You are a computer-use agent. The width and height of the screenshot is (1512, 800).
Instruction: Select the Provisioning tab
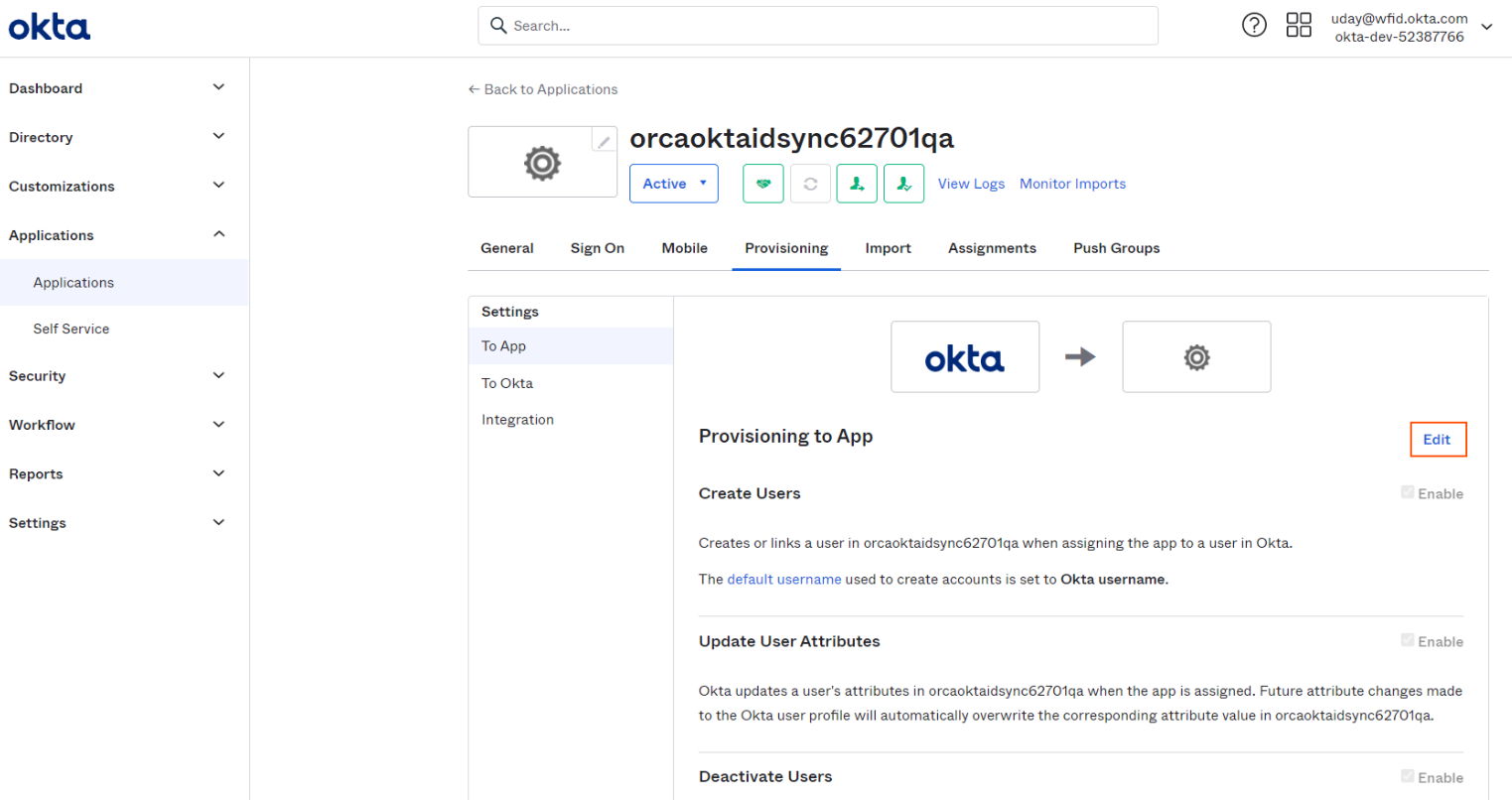pyautogui.click(x=786, y=248)
